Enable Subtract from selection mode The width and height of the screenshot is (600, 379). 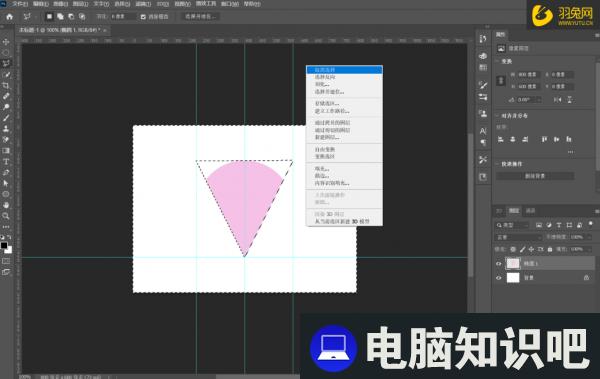click(71, 16)
